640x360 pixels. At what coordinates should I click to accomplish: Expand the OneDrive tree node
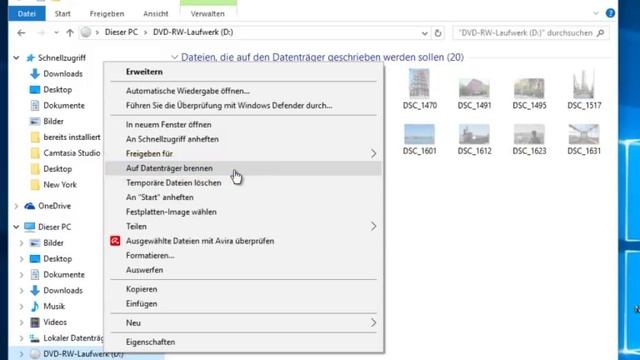tap(16, 206)
